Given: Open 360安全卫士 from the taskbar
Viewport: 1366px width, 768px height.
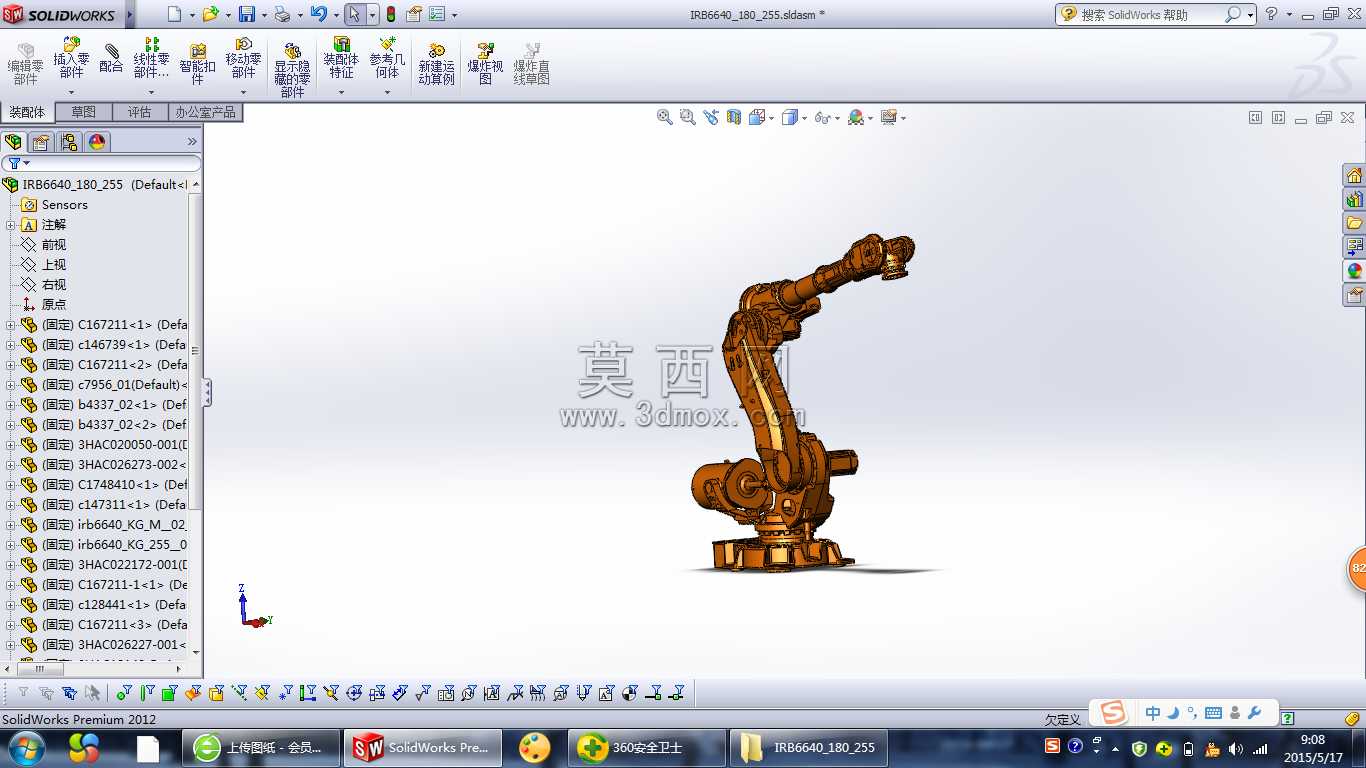Looking at the screenshot, I should point(647,747).
